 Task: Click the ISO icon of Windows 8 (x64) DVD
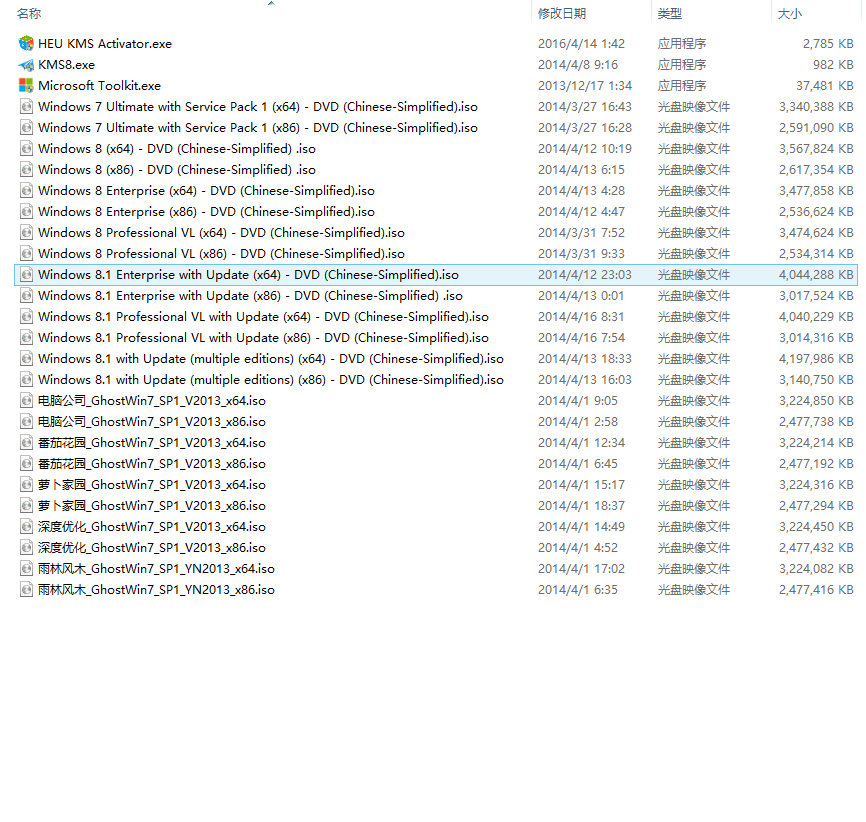(x=26, y=149)
